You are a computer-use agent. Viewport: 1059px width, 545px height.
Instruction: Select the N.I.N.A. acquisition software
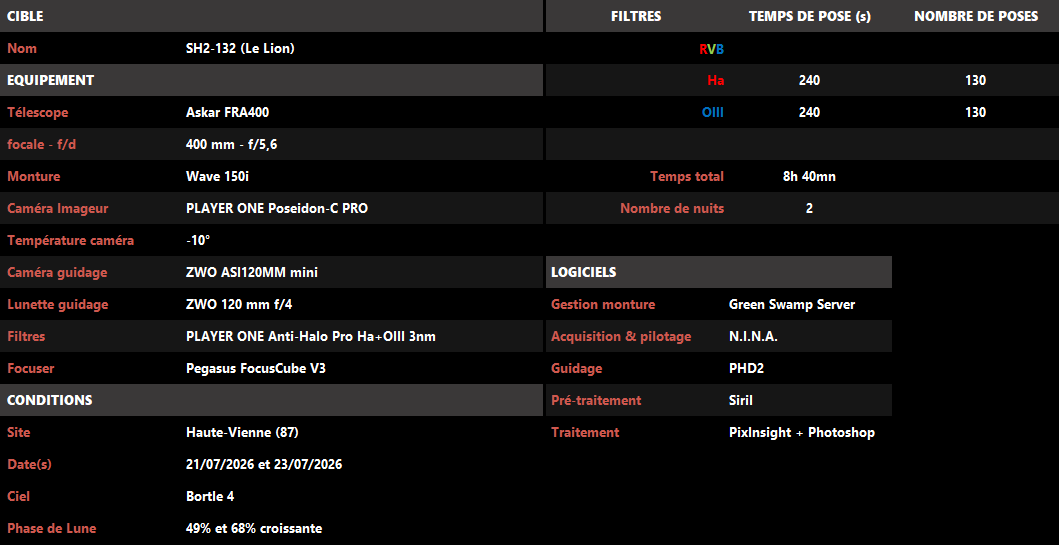point(753,336)
